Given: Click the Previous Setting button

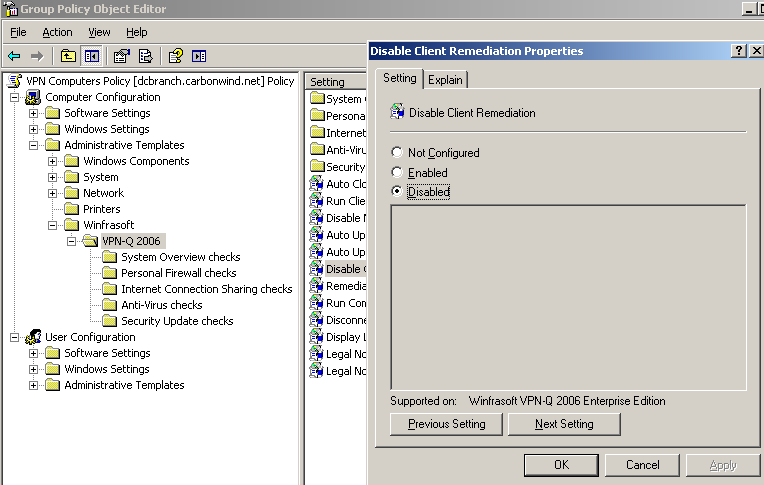Looking at the screenshot, I should tap(446, 424).
